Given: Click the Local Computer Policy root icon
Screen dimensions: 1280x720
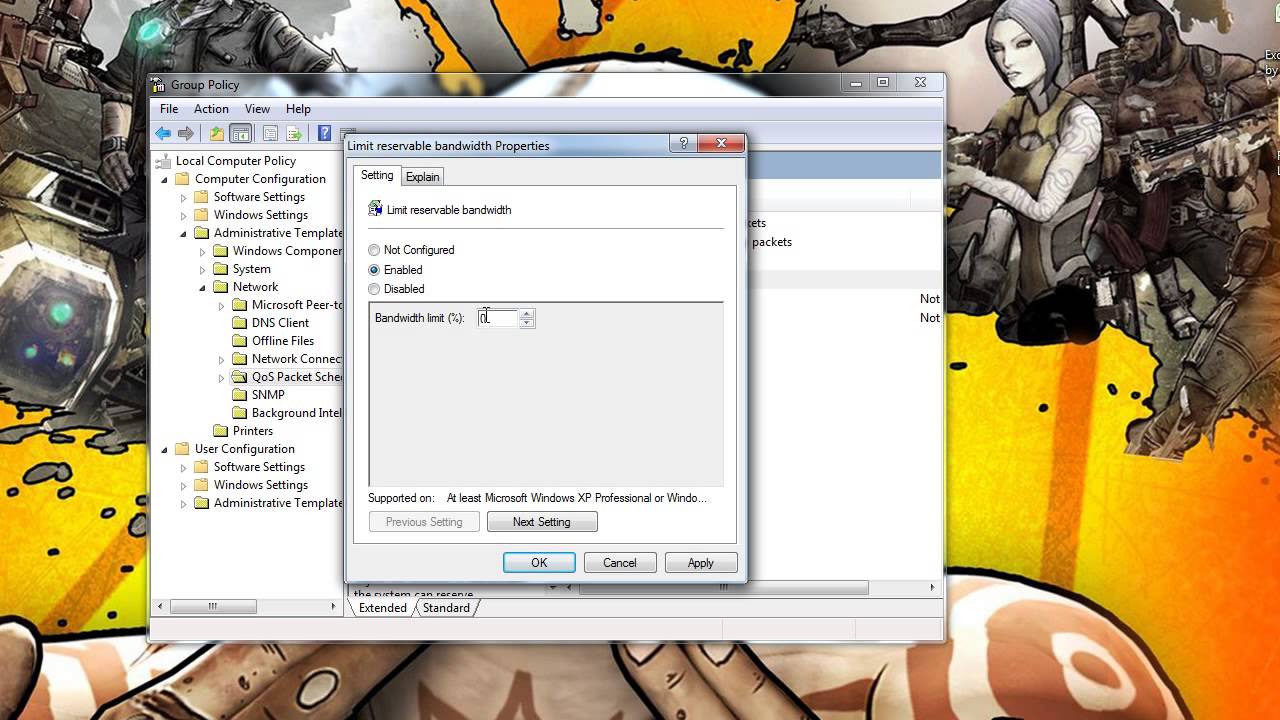Looking at the screenshot, I should [x=164, y=161].
